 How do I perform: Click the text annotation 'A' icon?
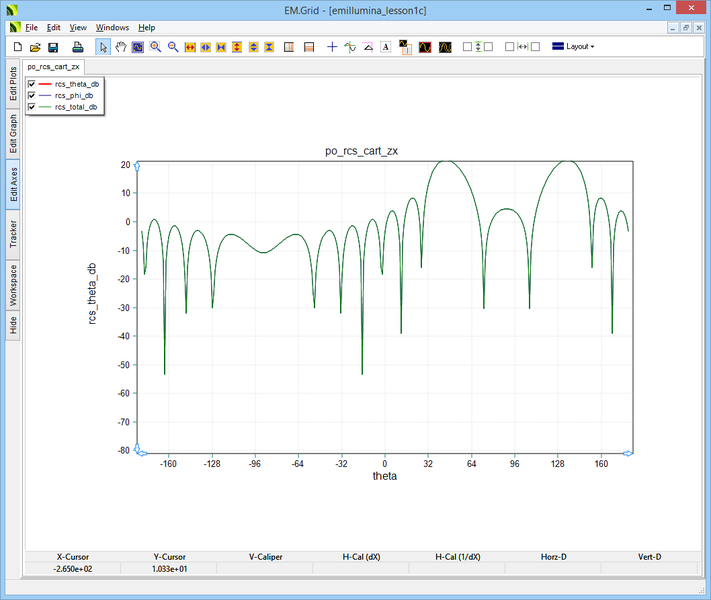coord(385,47)
